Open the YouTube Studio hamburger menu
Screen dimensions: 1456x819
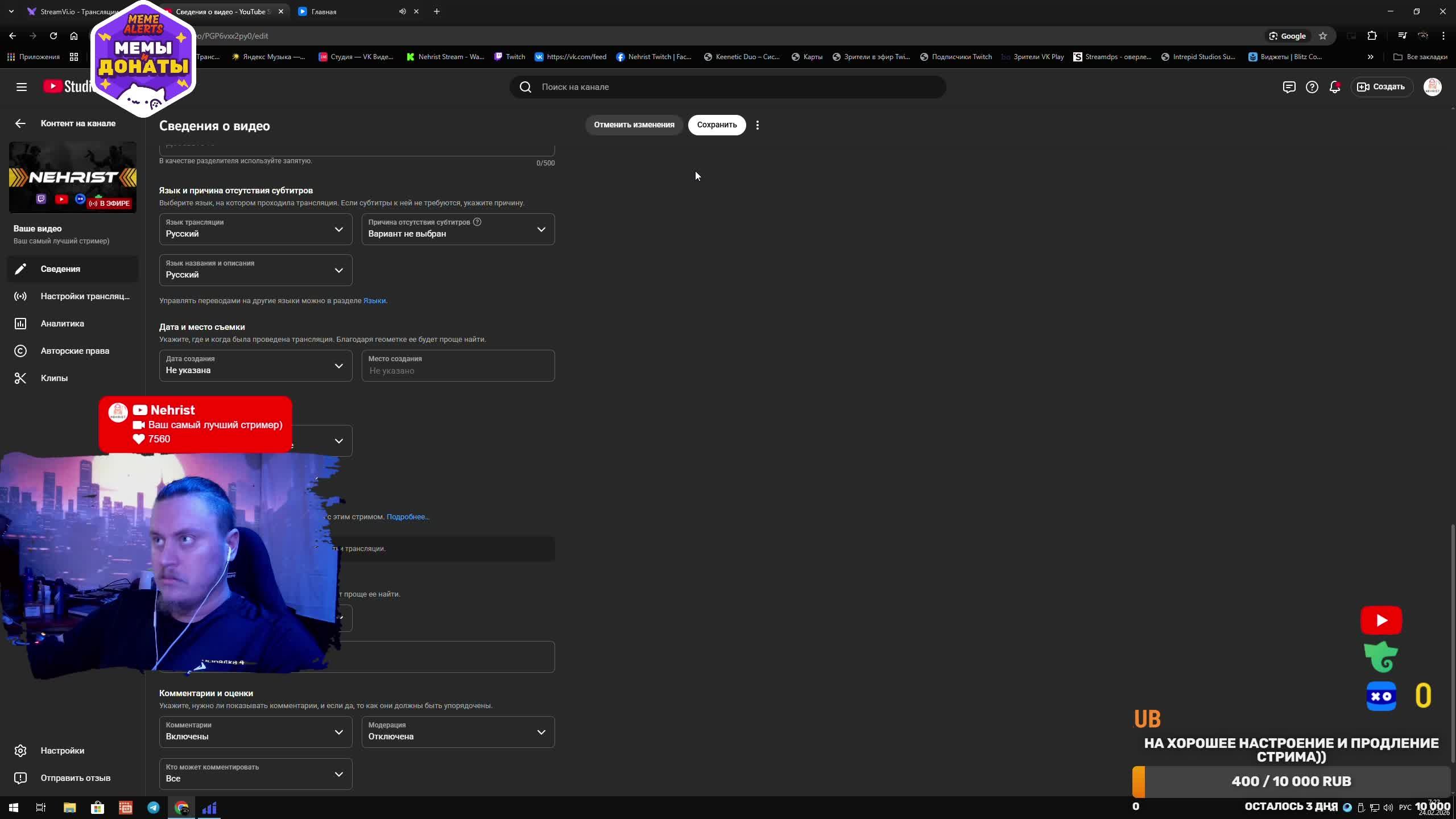pyautogui.click(x=22, y=87)
